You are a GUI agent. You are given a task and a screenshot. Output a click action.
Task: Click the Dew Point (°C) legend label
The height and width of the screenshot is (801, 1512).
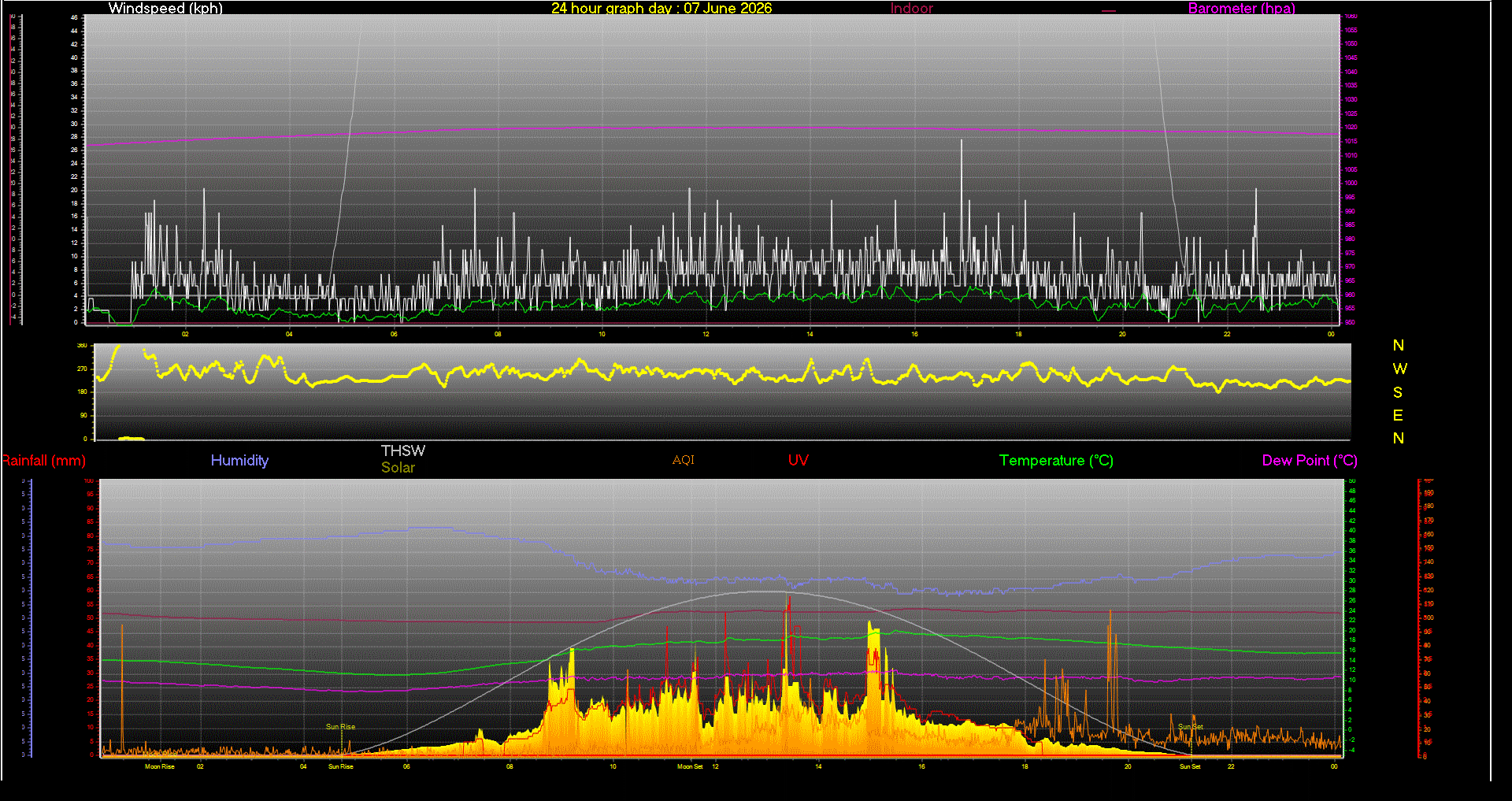pos(1310,461)
